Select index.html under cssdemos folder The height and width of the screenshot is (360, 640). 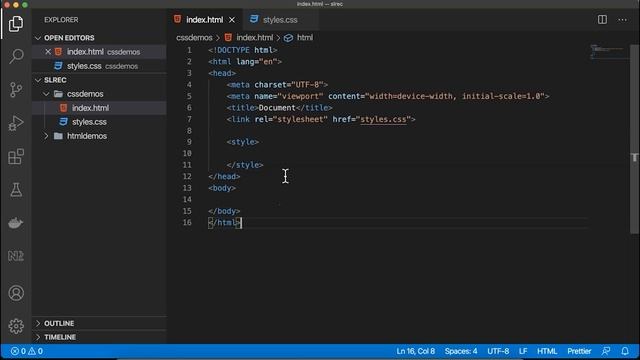(x=100, y=108)
